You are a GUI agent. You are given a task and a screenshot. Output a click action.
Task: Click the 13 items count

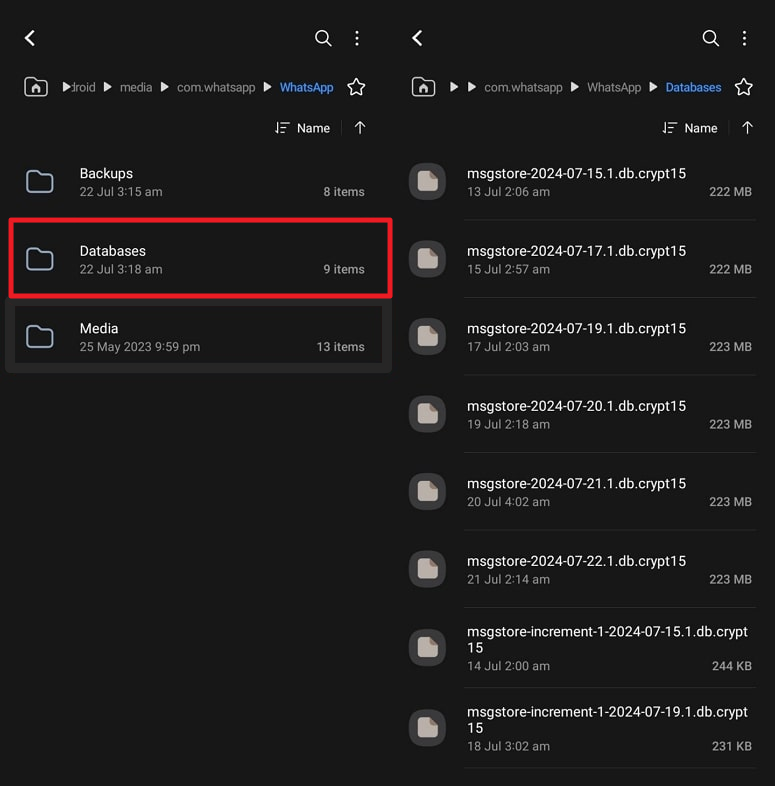340,347
